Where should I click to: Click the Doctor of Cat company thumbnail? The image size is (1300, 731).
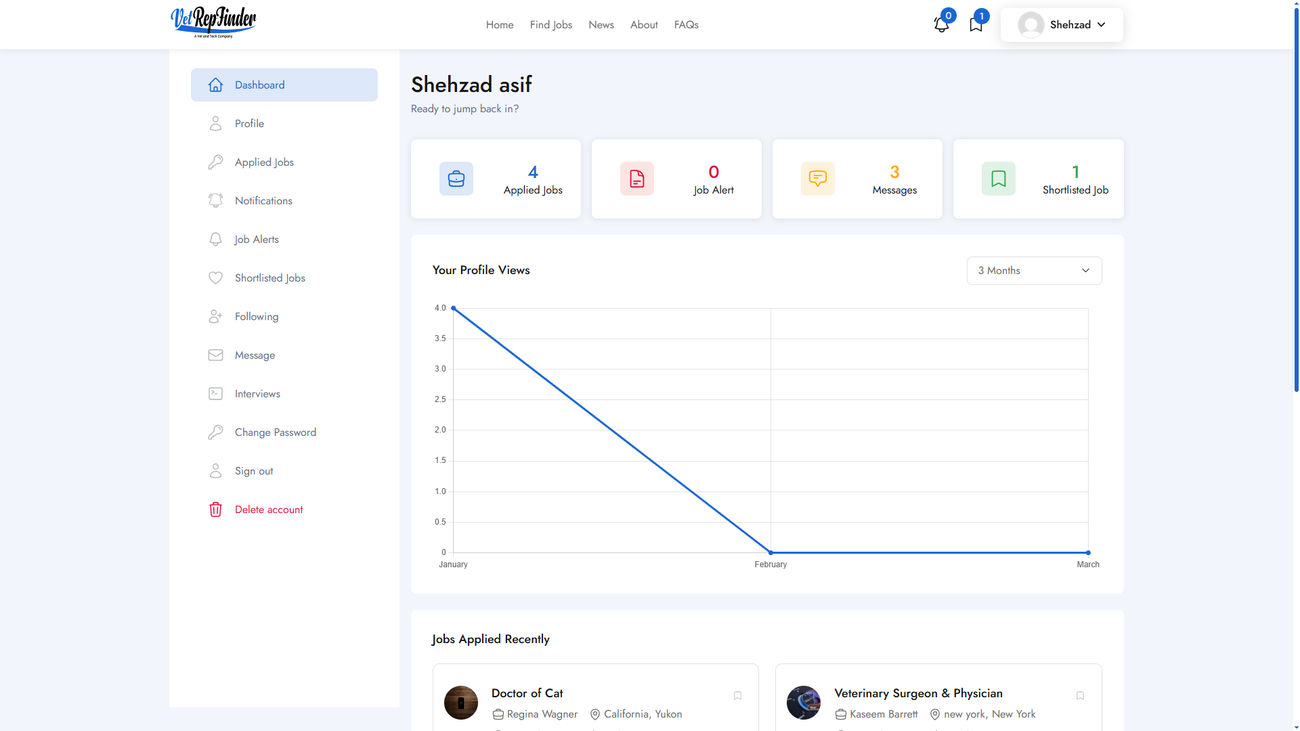click(x=461, y=703)
